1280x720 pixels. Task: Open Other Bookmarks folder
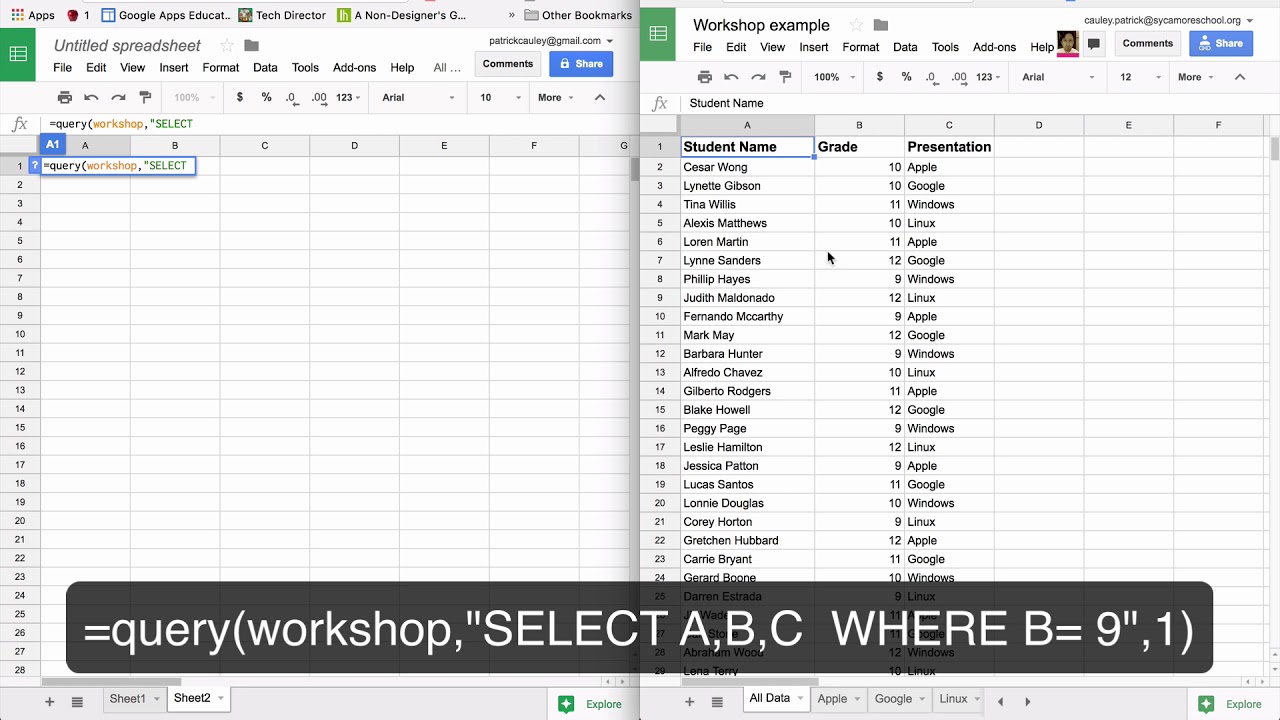[x=579, y=15]
